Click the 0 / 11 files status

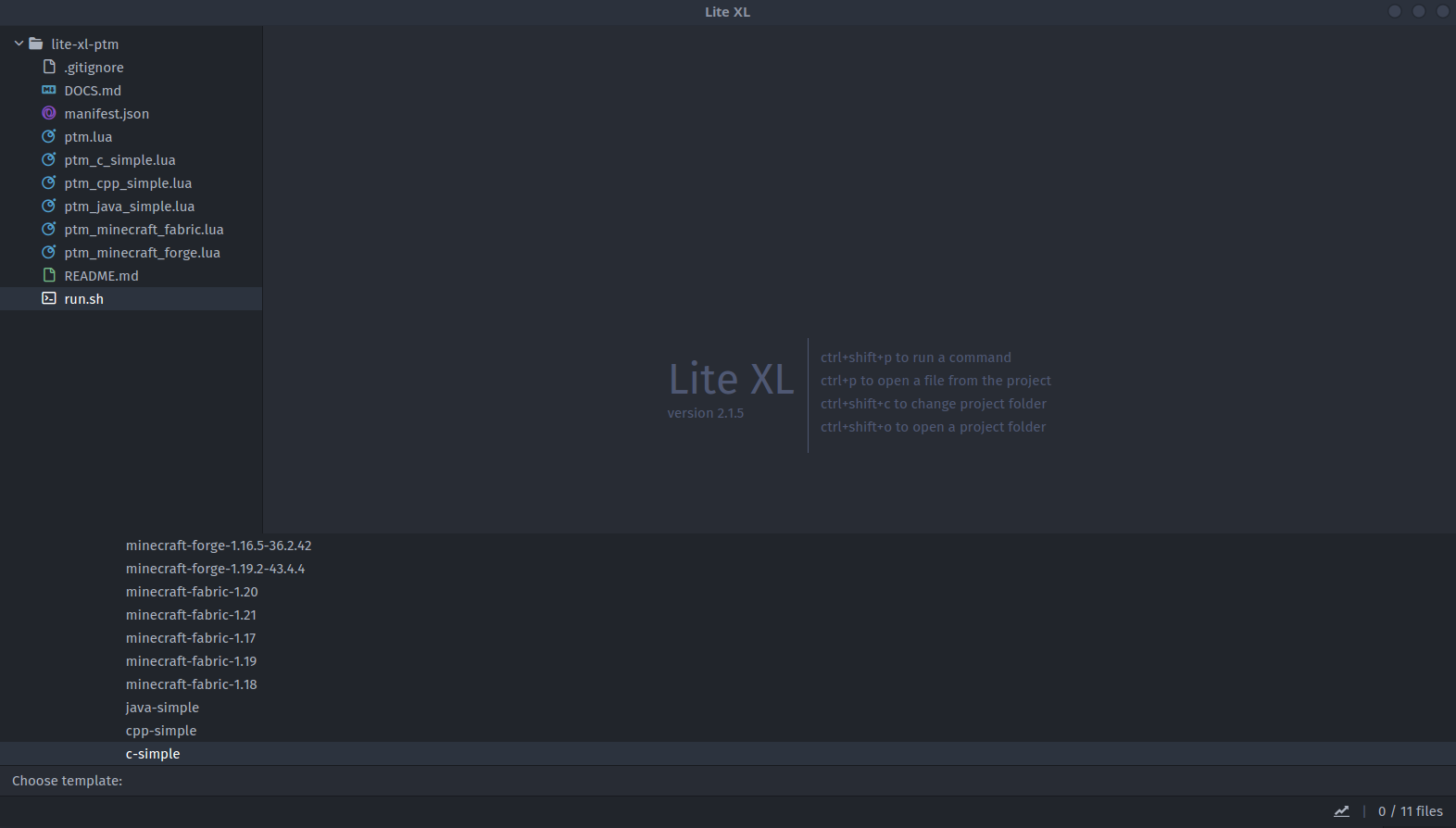click(x=1410, y=811)
